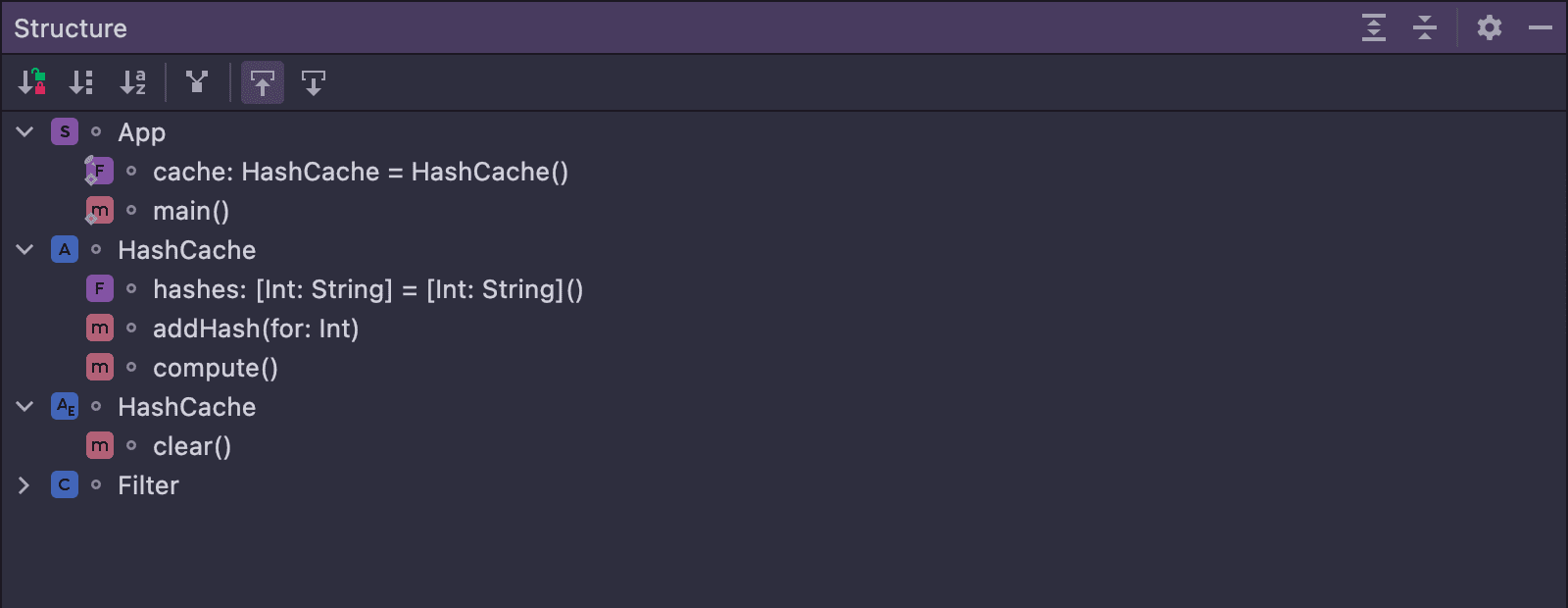Screen dimensions: 1568x608
Task: Select the addHash(for: Int) method
Action: tap(256, 329)
